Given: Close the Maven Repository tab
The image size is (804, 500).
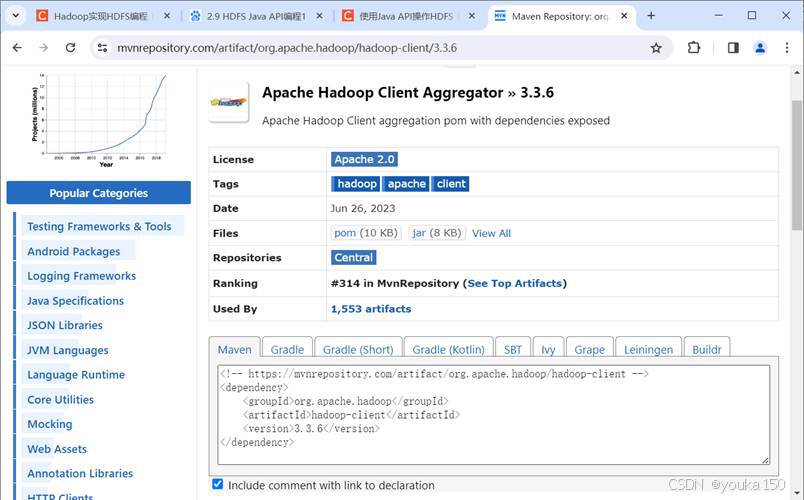Looking at the screenshot, I should coord(624,16).
